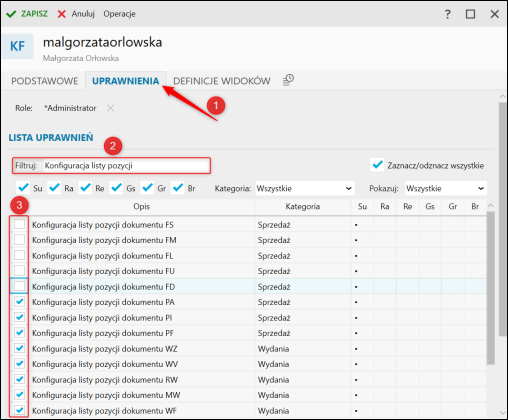508x420 pixels.
Task: Toggle Zaznacz/odznacz wszystkie checkbox
Action: [377, 165]
